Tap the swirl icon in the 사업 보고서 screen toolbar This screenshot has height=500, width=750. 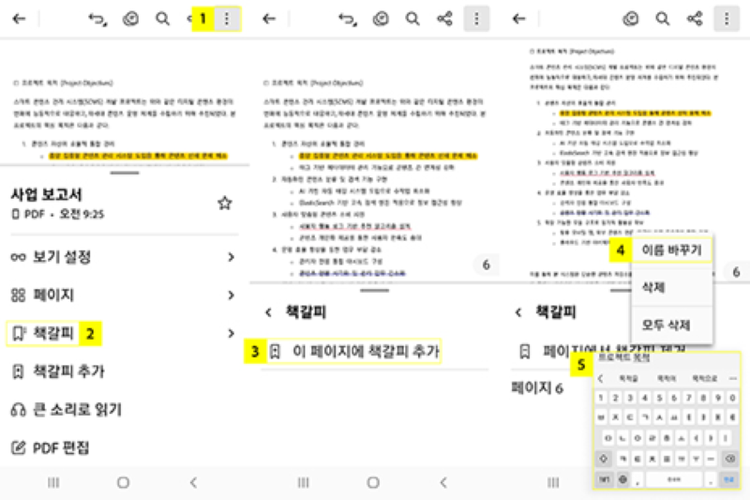(x=131, y=19)
